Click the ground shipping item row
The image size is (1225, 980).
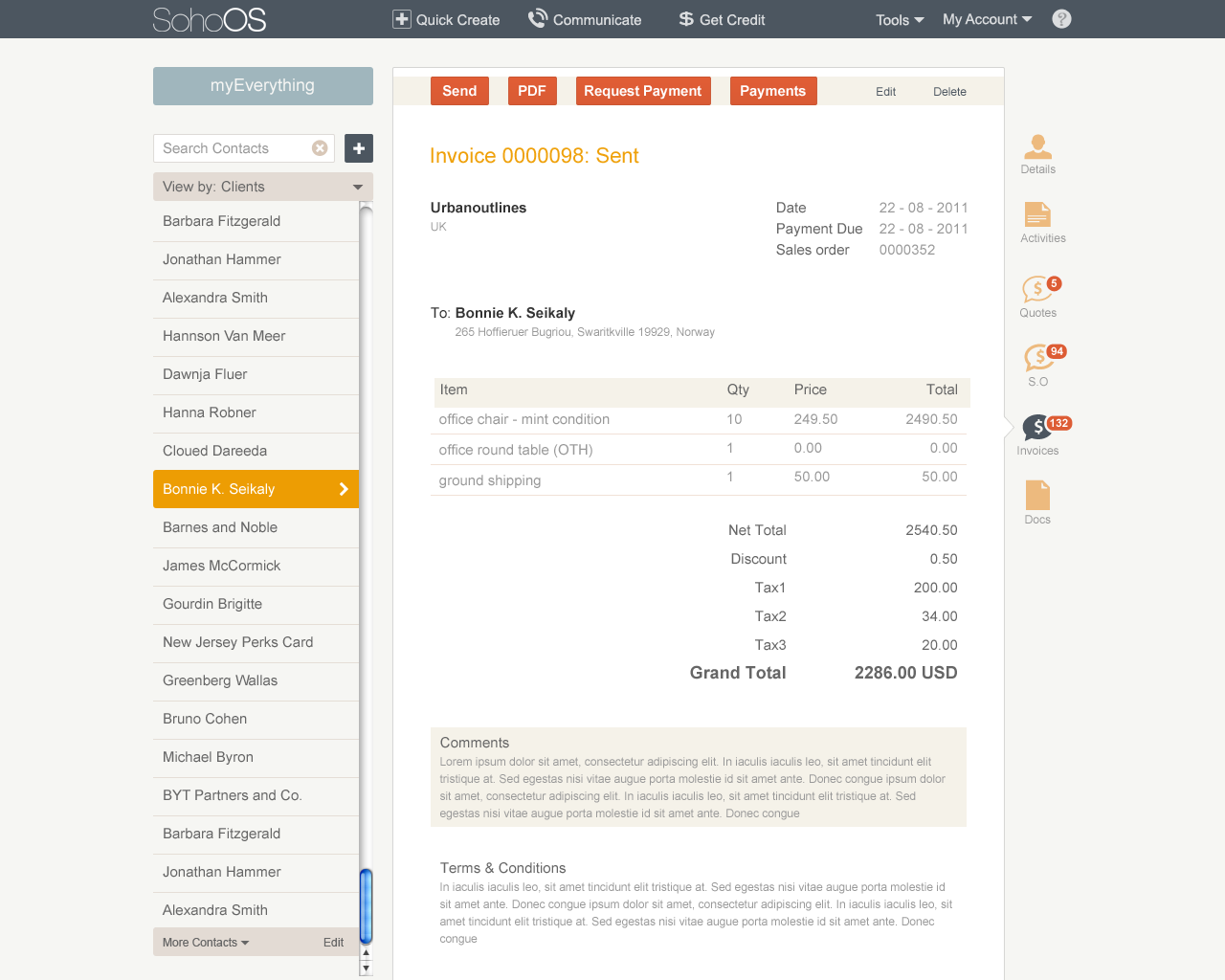(x=699, y=479)
